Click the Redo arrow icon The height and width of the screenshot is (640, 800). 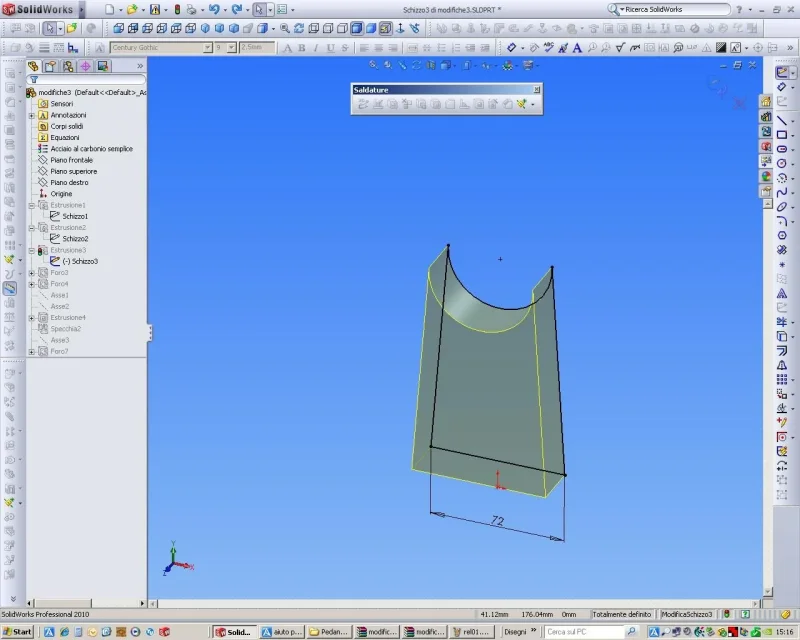[x=236, y=9]
